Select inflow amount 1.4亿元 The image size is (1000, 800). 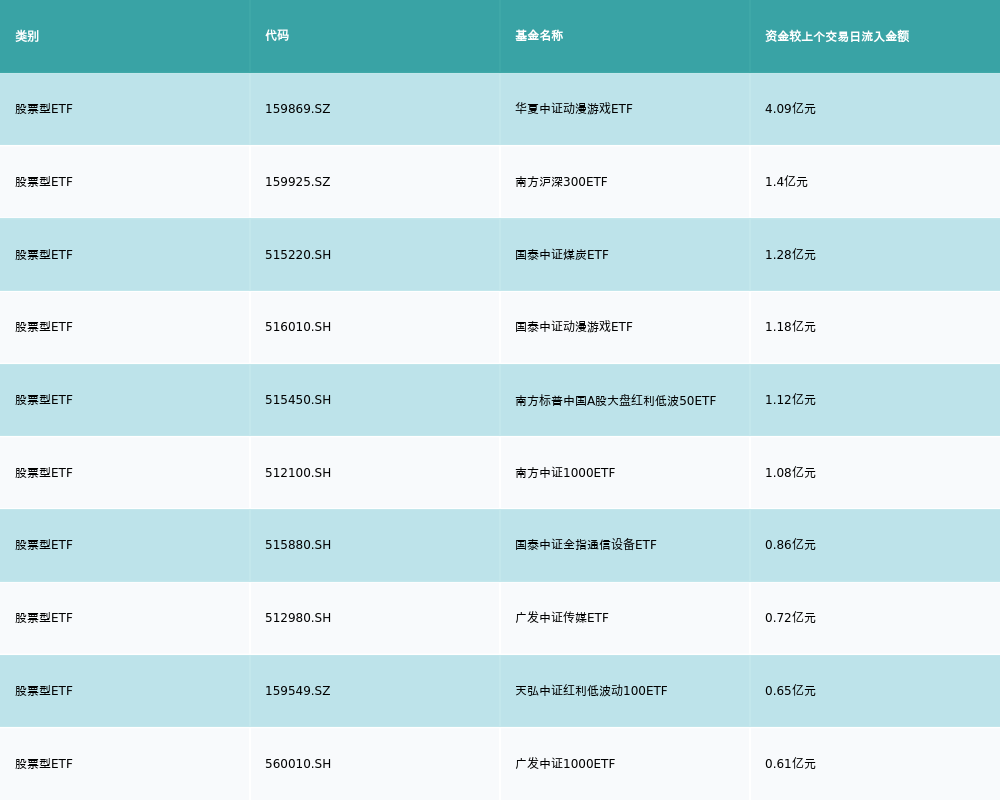pos(786,182)
